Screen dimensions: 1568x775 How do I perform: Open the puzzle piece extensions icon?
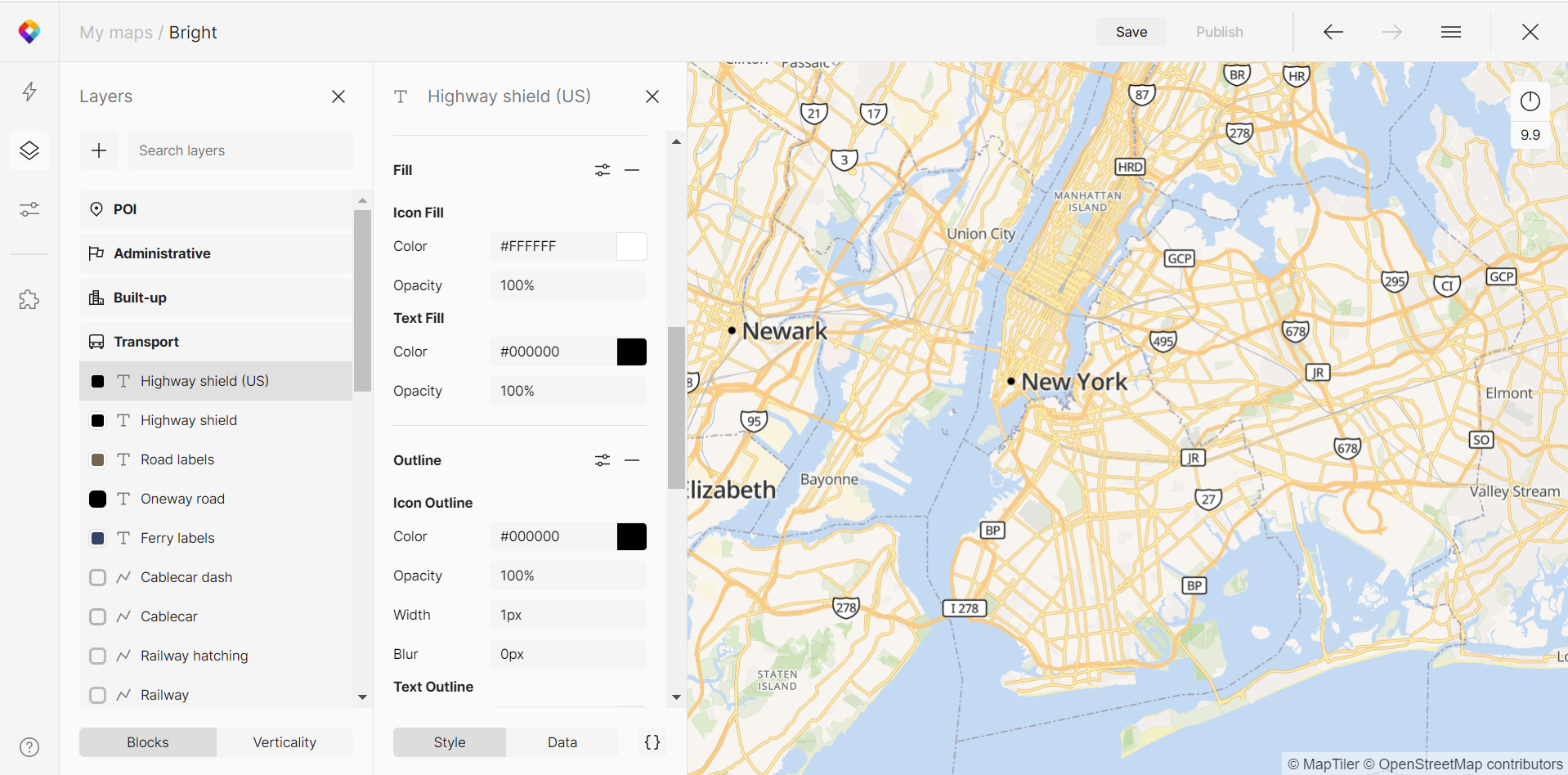tap(29, 300)
